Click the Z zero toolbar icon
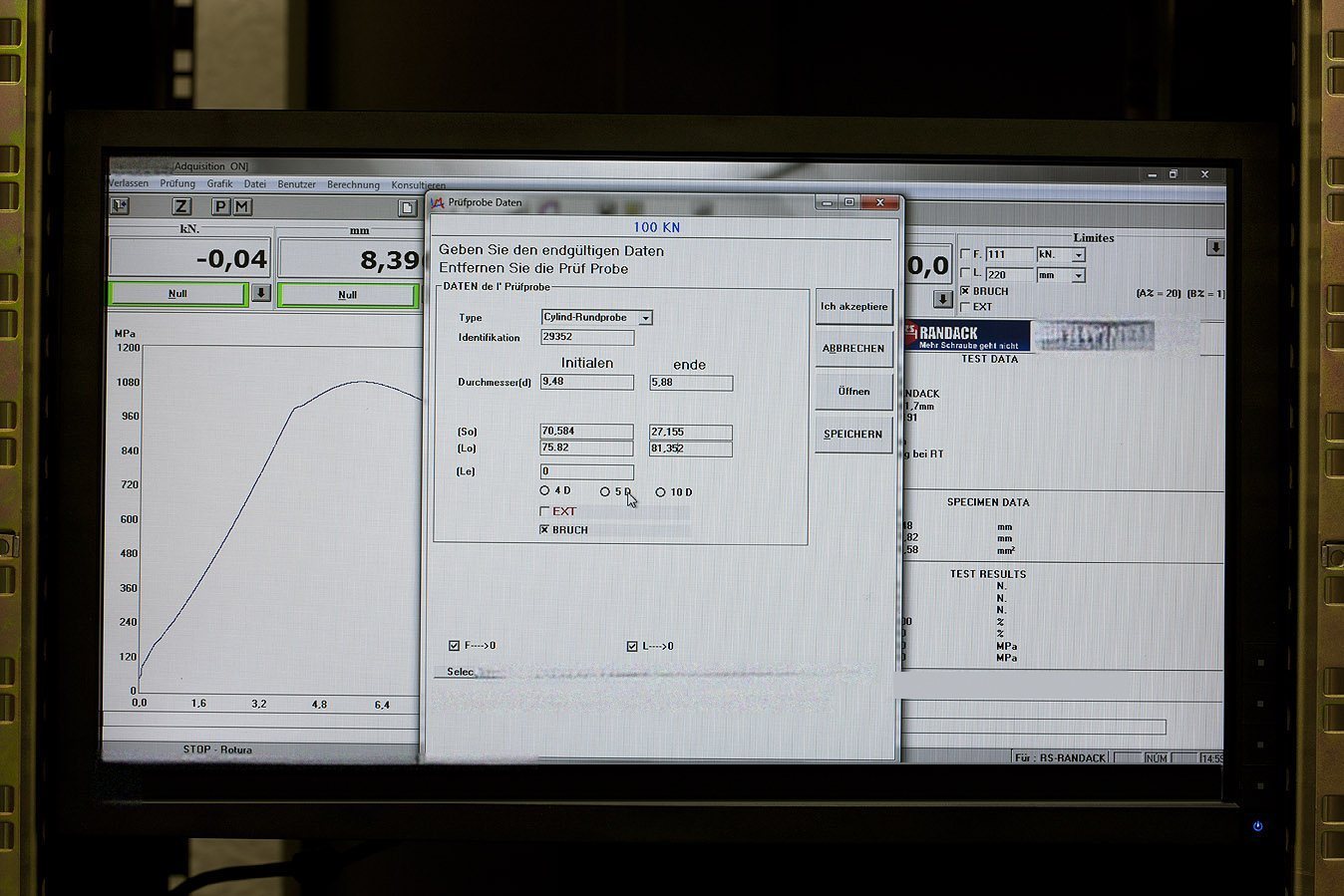This screenshot has height=896, width=1344. (181, 206)
